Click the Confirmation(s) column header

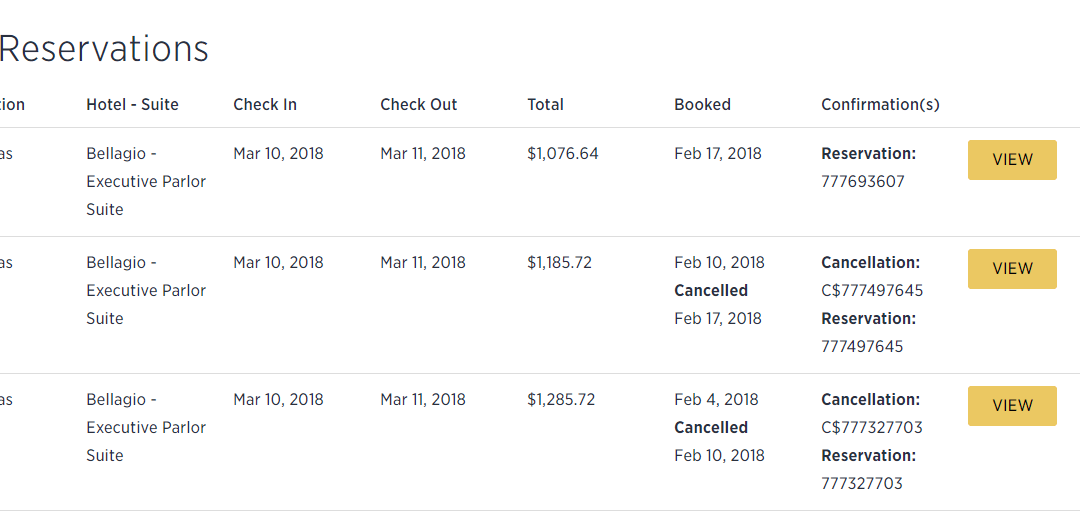tap(880, 104)
